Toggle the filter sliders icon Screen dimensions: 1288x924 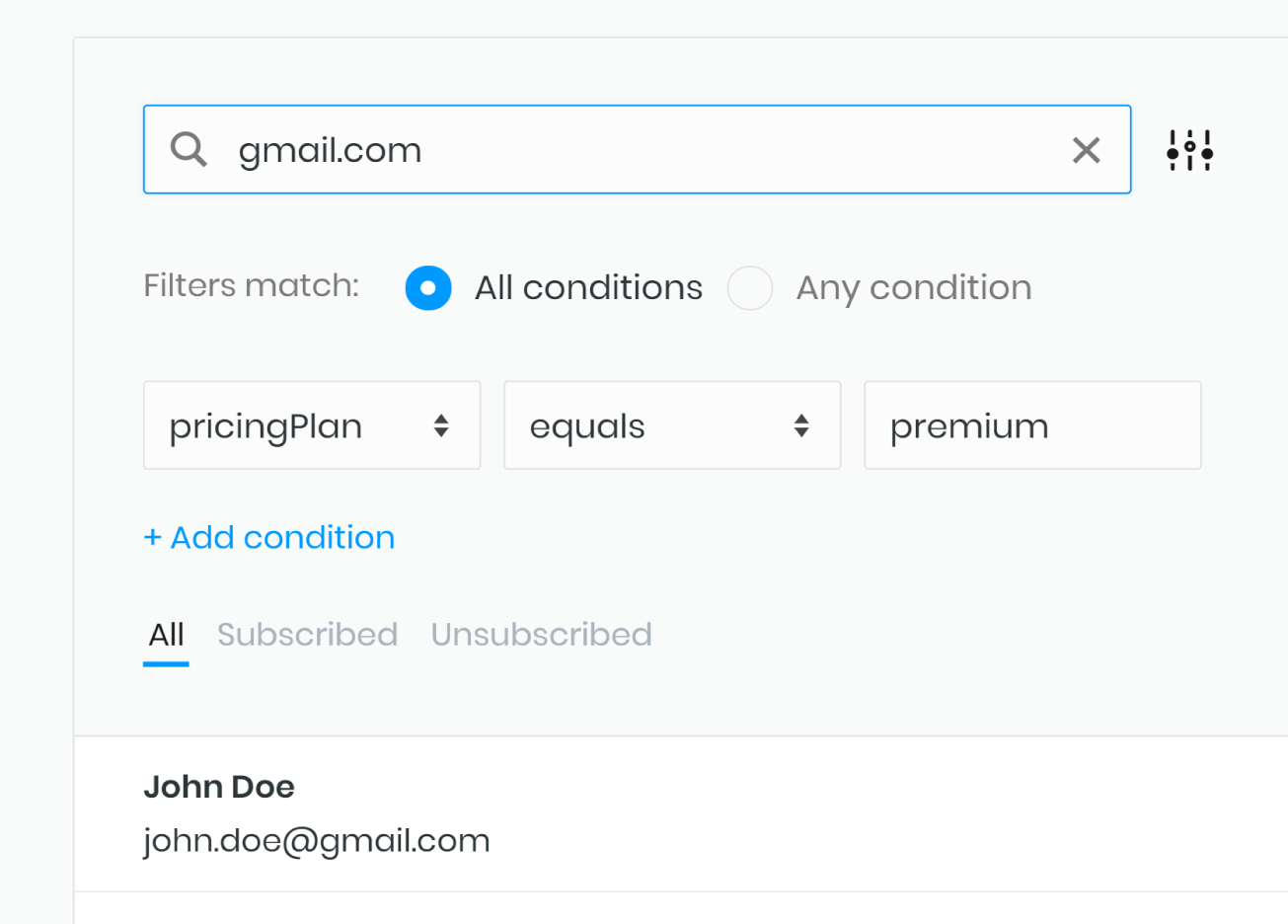[1189, 150]
